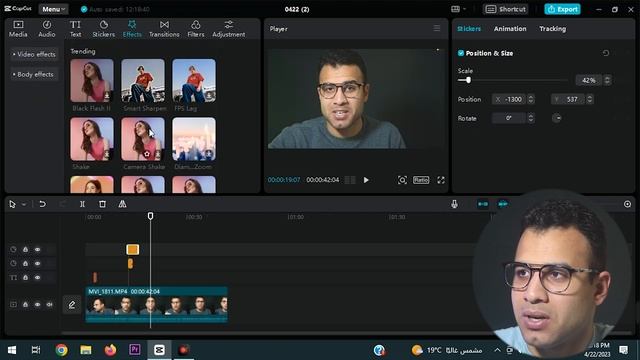Image resolution: width=640 pixels, height=360 pixels.
Task: Click the timeline playhead marker
Action: tap(150, 216)
